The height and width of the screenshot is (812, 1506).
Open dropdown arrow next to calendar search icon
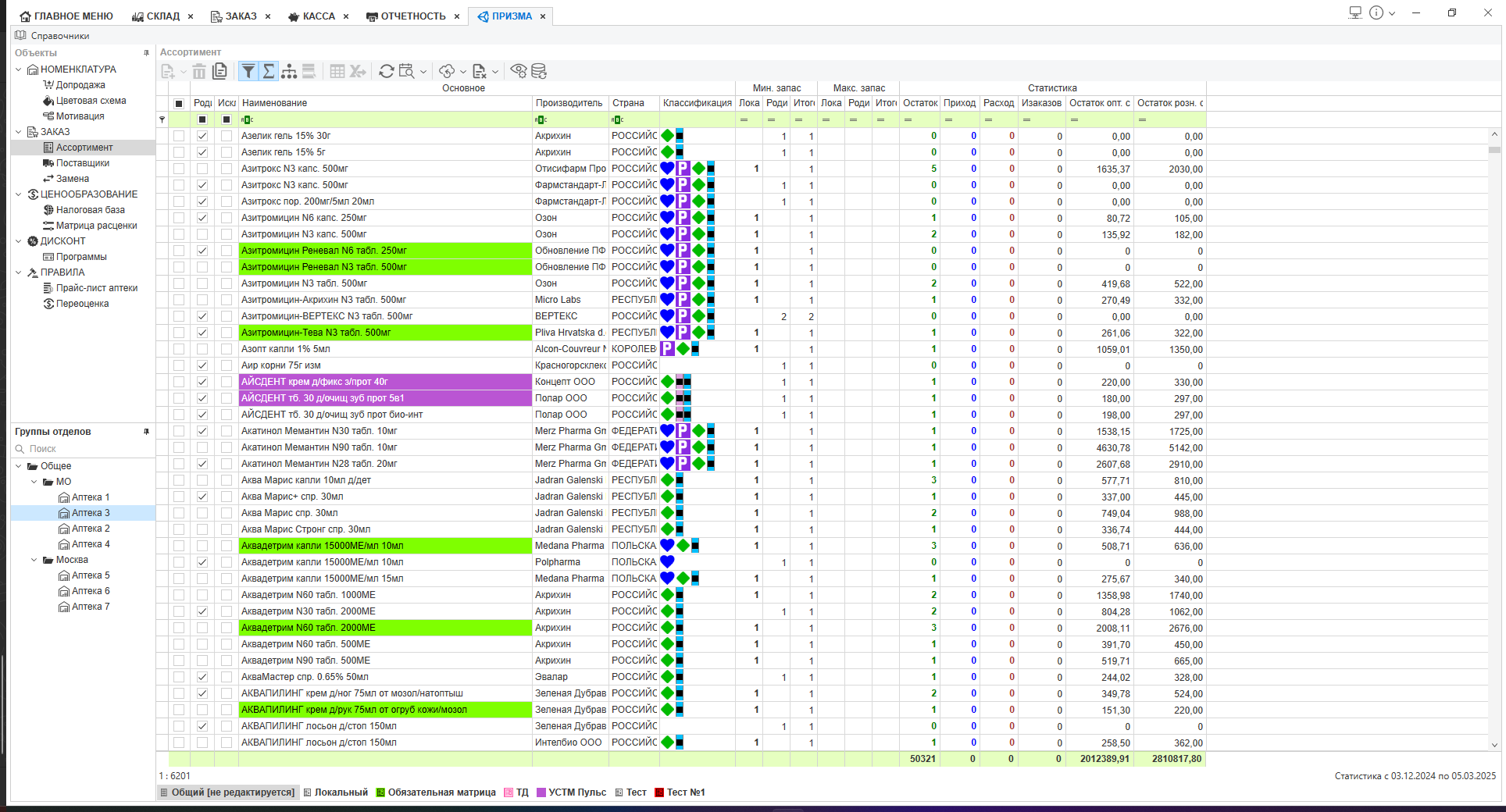[423, 72]
